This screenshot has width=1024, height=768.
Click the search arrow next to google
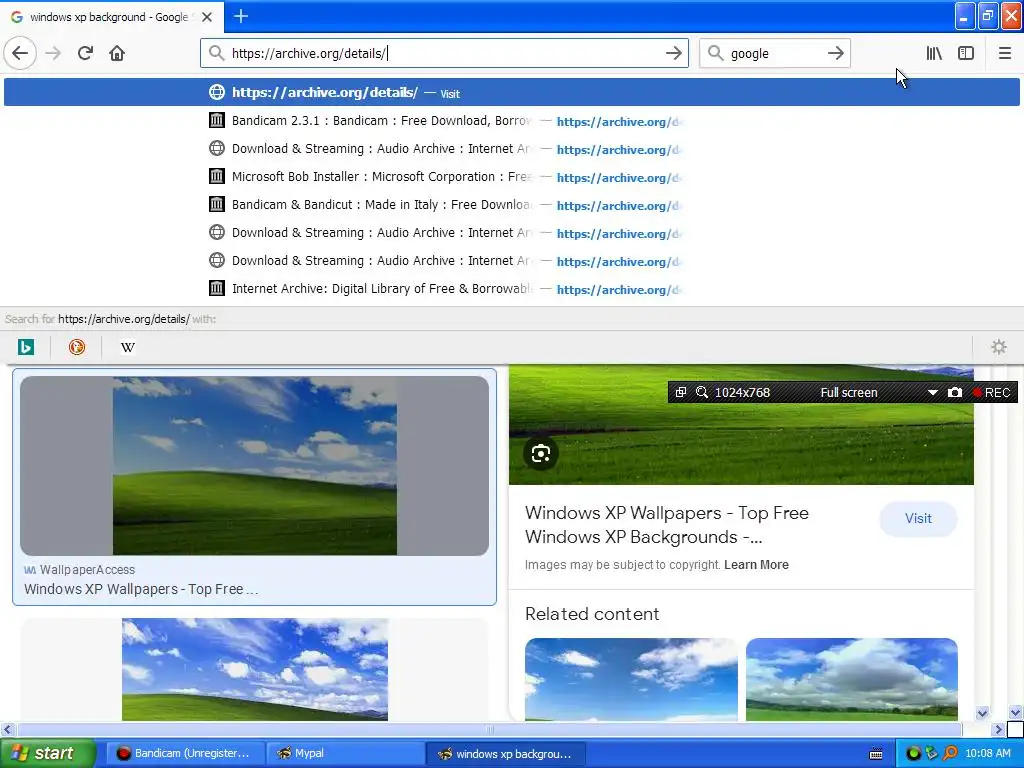(x=835, y=53)
